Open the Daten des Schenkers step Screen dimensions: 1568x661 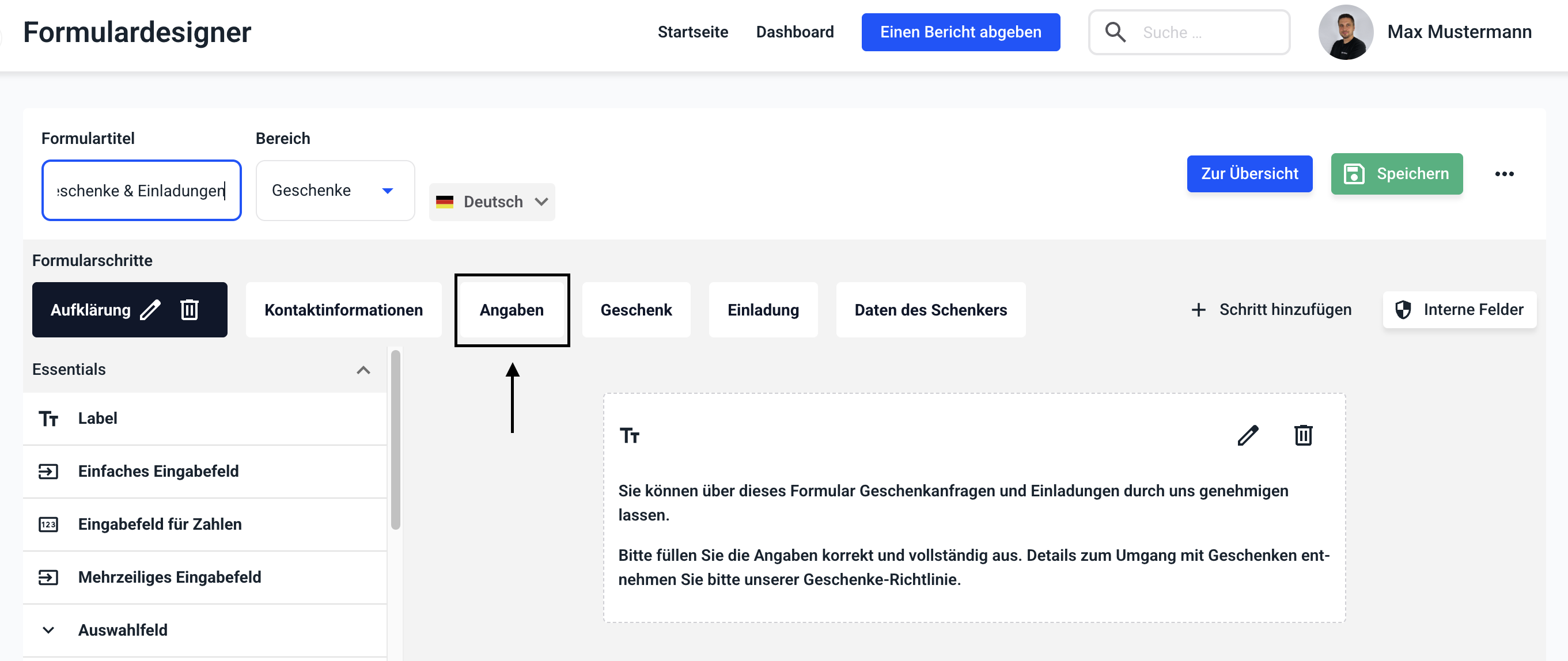(930, 310)
